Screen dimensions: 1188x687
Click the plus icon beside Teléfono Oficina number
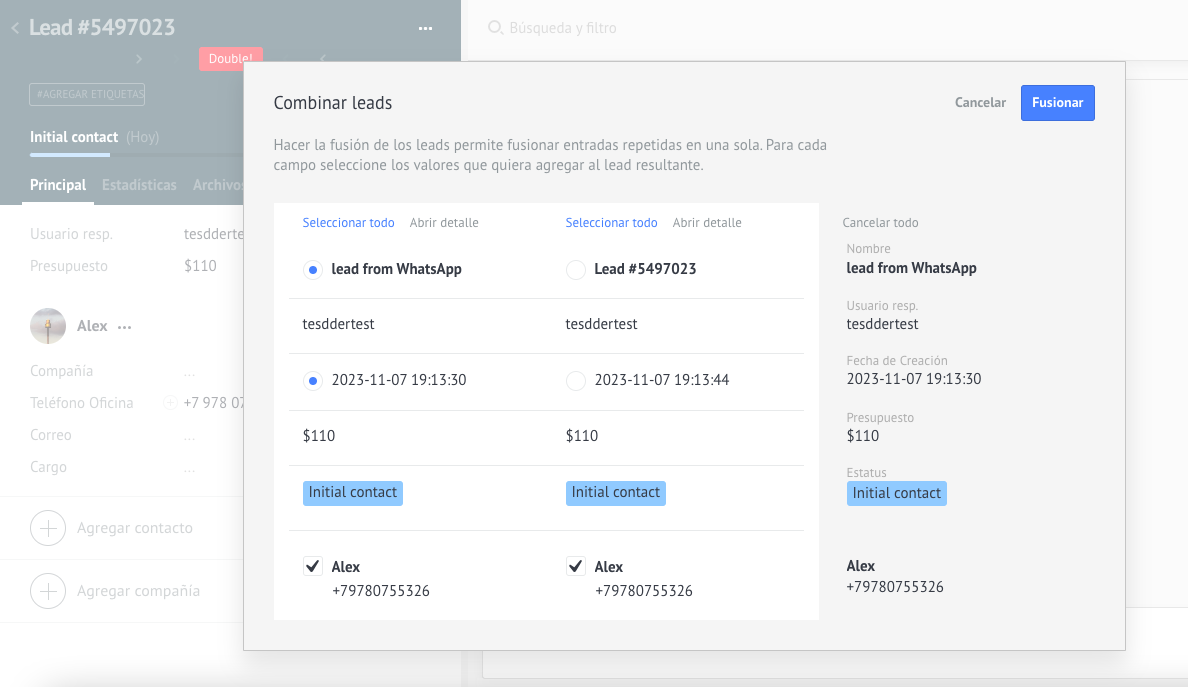170,403
